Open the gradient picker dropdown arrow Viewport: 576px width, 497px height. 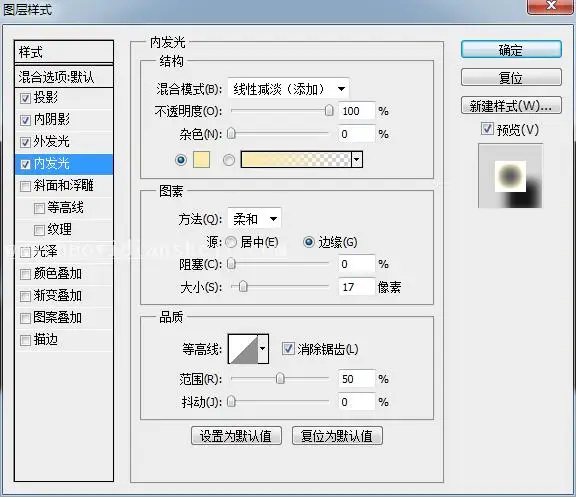click(x=357, y=160)
